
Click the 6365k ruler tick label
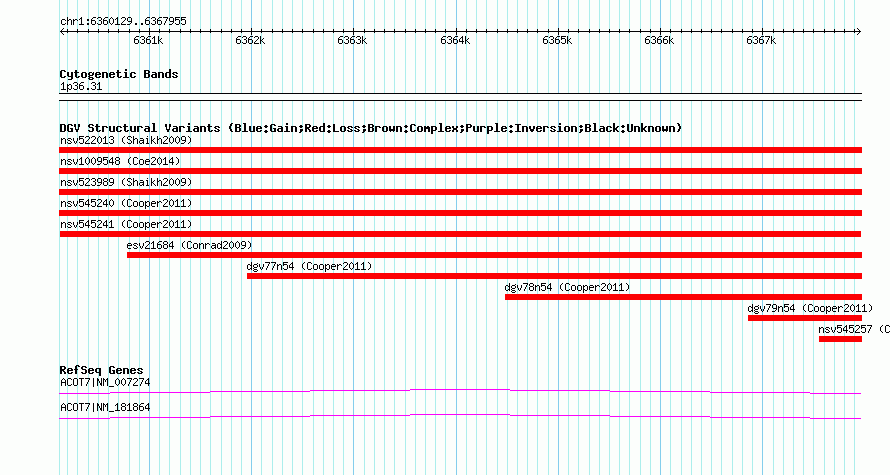pyautogui.click(x=557, y=41)
